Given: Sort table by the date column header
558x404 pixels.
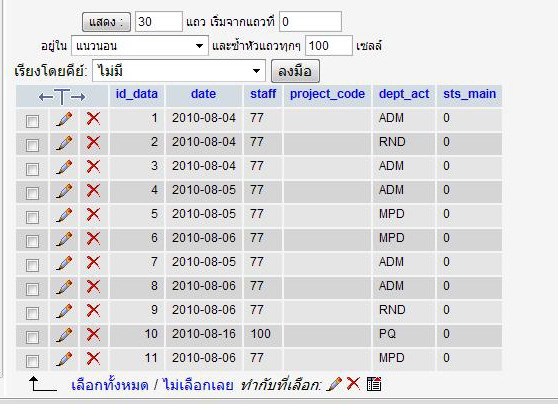Looking at the screenshot, I should point(203,94).
